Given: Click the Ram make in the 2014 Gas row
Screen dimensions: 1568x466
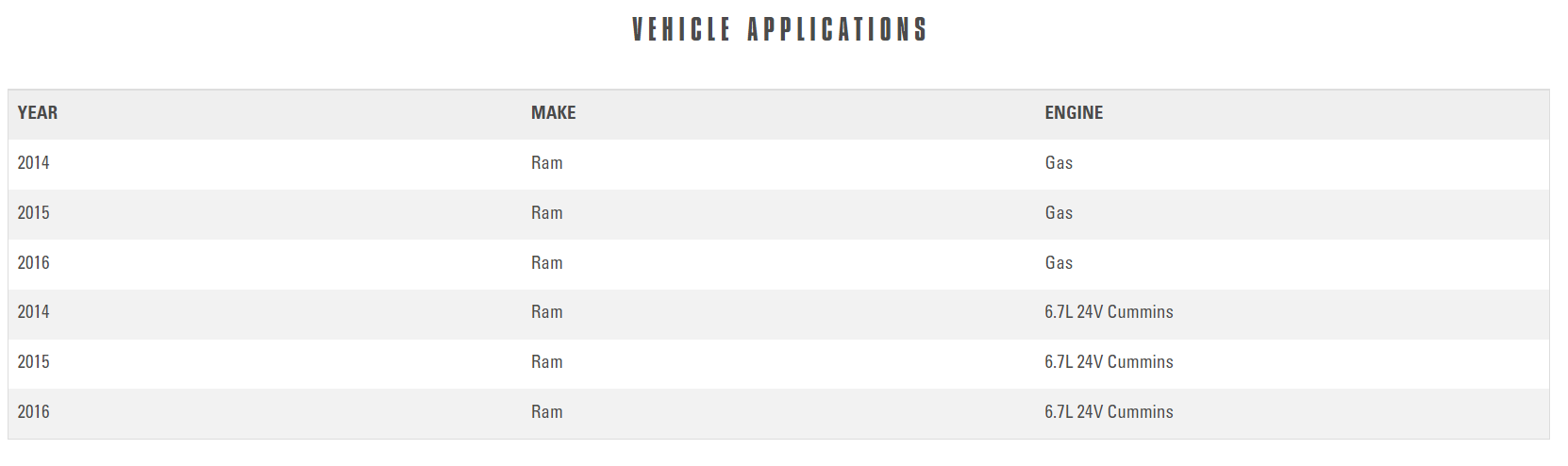Looking at the screenshot, I should click(x=546, y=163).
